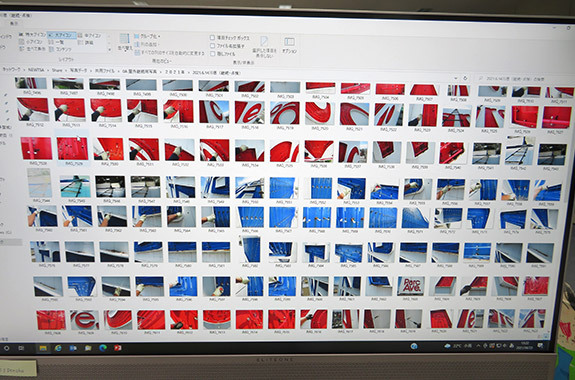Click the refresh button beside the address bar

[x=465, y=78]
